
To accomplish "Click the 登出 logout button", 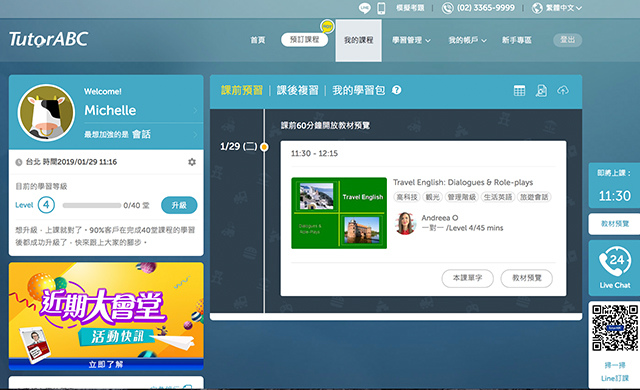I will click(x=567, y=40).
